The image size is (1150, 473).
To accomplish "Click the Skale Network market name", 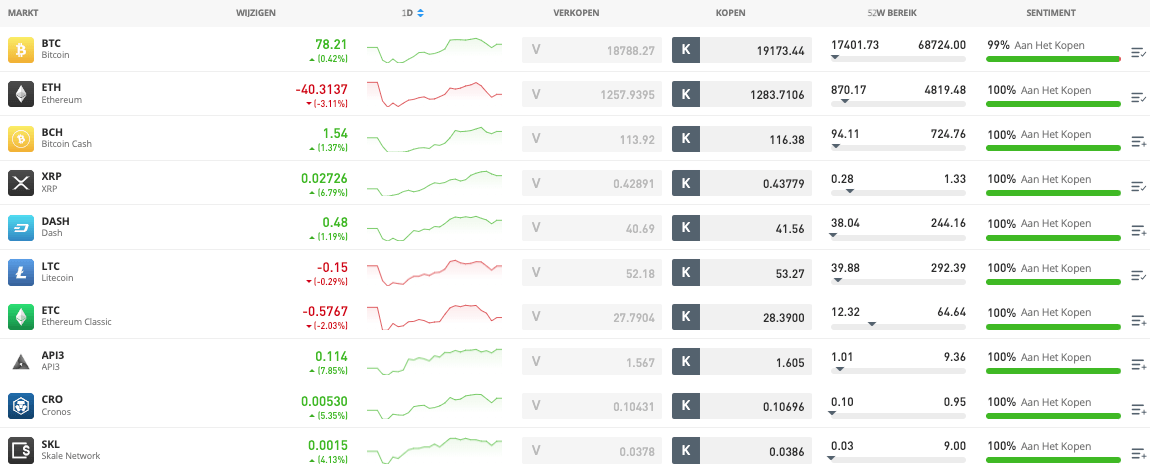I will click(70, 455).
